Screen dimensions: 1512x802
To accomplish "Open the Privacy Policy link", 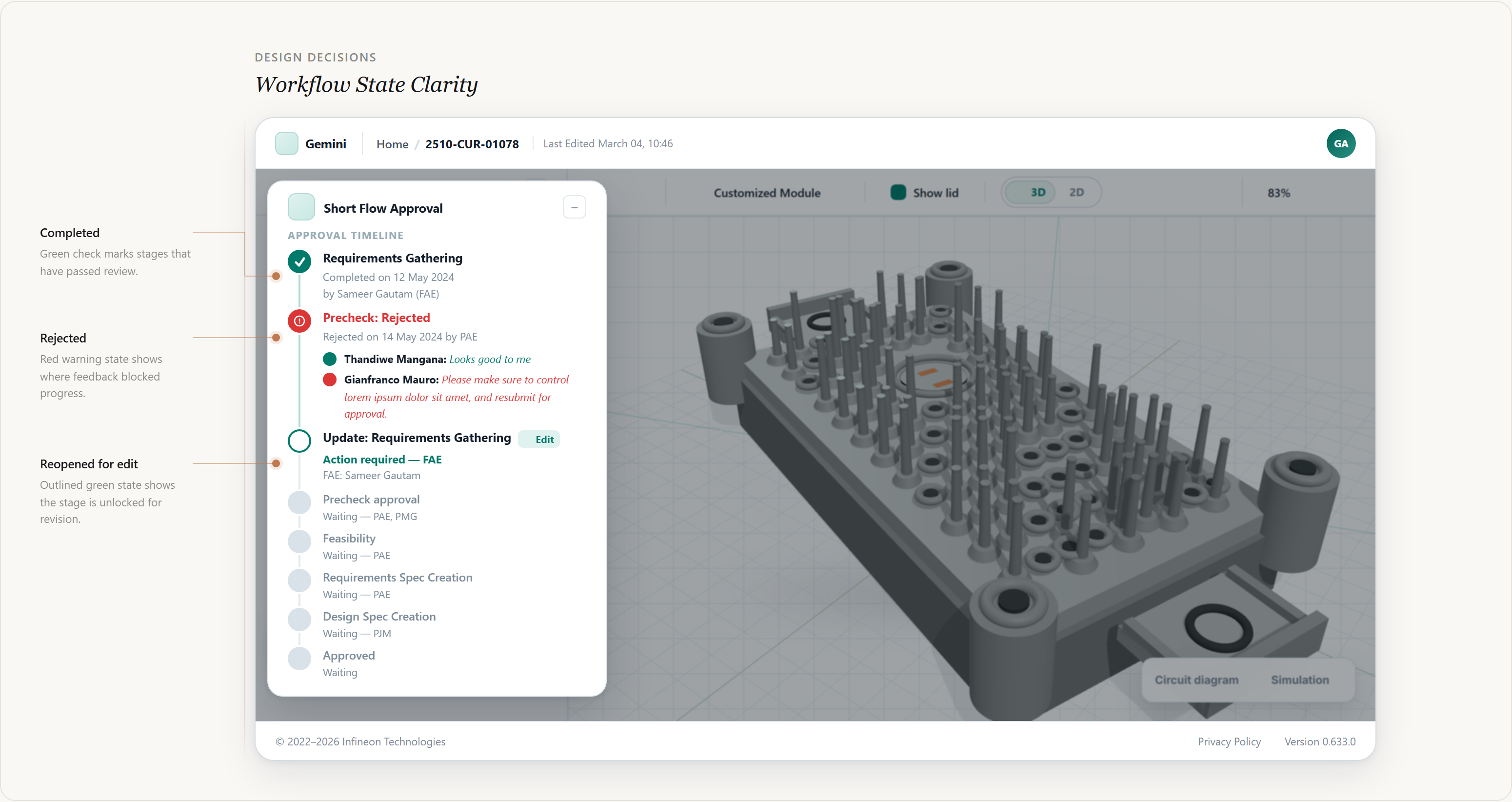I will (1229, 742).
